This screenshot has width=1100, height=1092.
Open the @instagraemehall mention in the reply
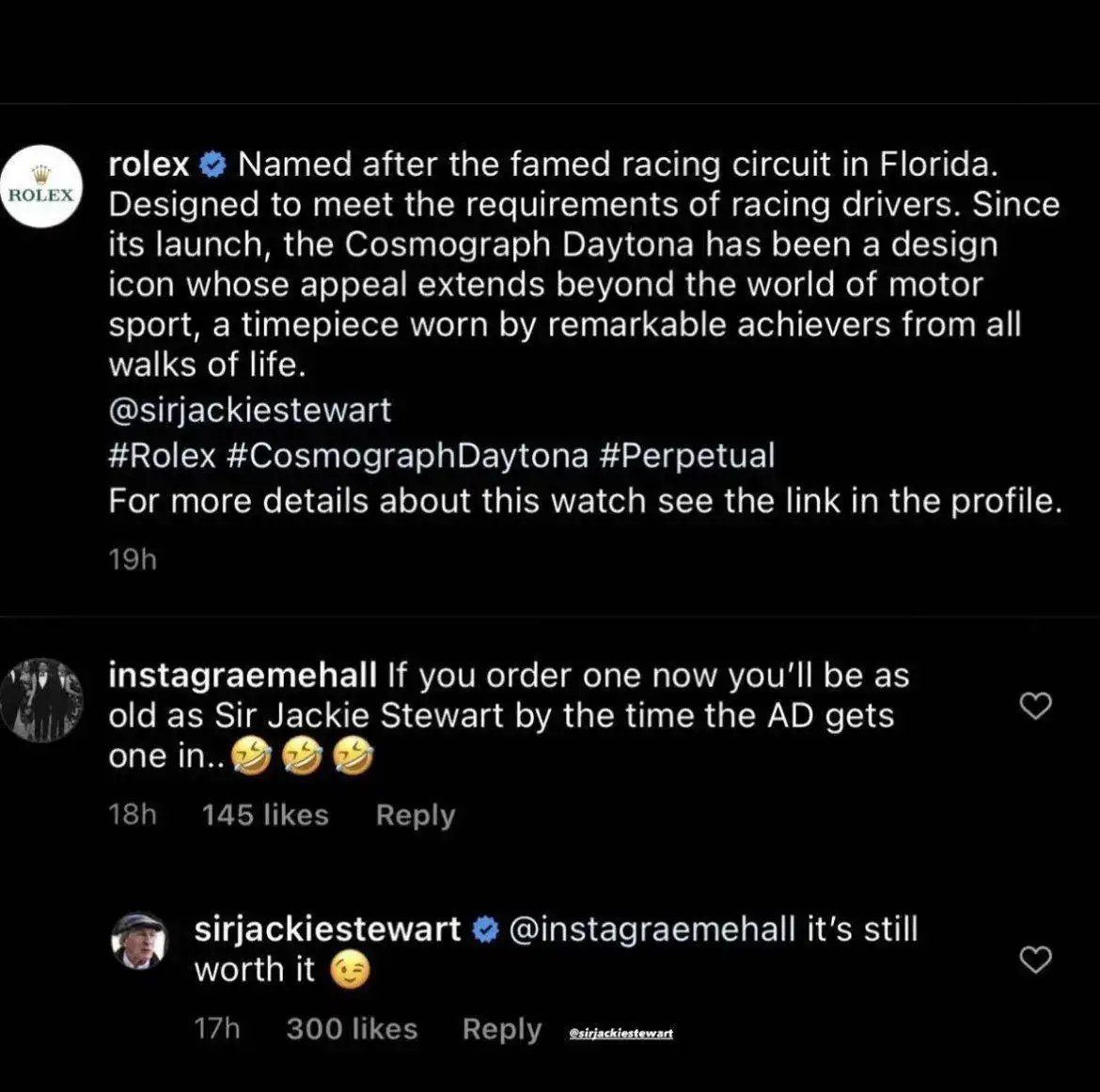[652, 929]
